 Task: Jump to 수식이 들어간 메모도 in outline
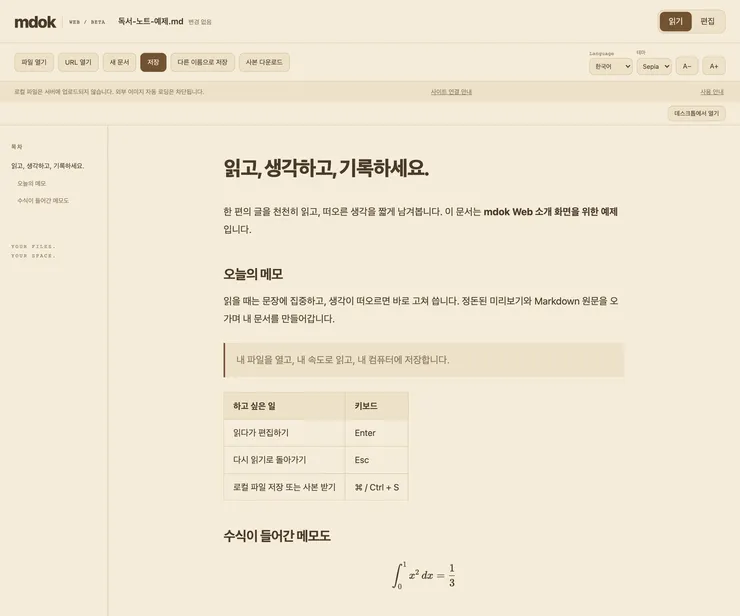(43, 201)
